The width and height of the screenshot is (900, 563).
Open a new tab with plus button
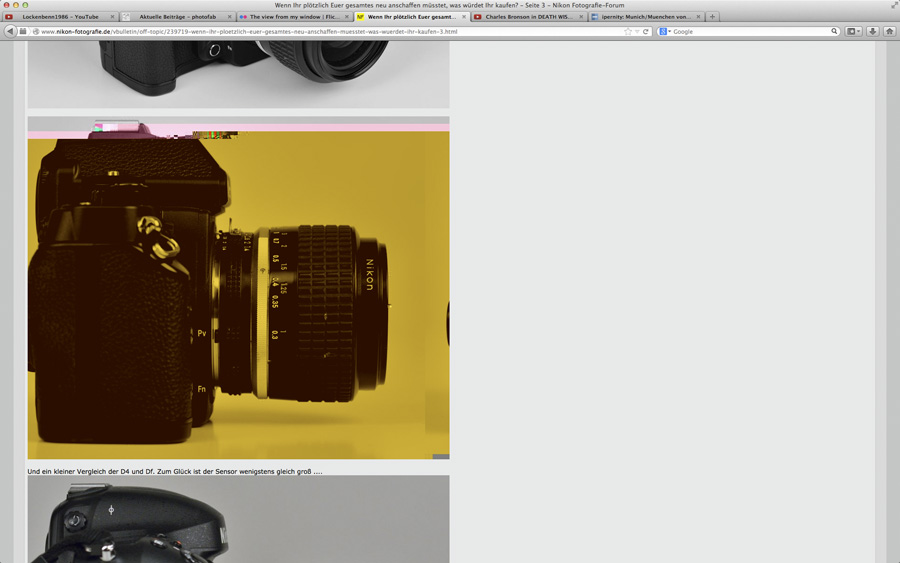pos(712,17)
